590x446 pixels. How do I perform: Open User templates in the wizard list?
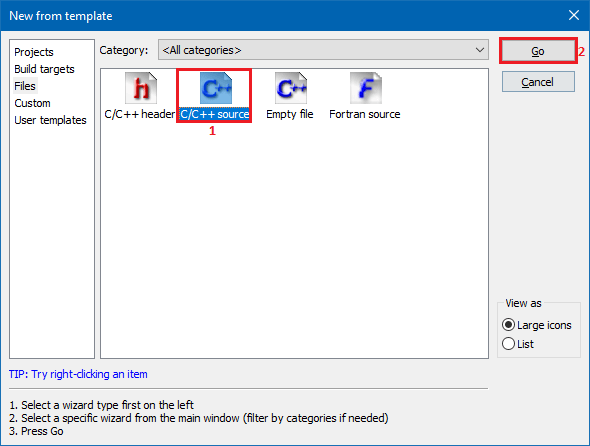(50, 120)
